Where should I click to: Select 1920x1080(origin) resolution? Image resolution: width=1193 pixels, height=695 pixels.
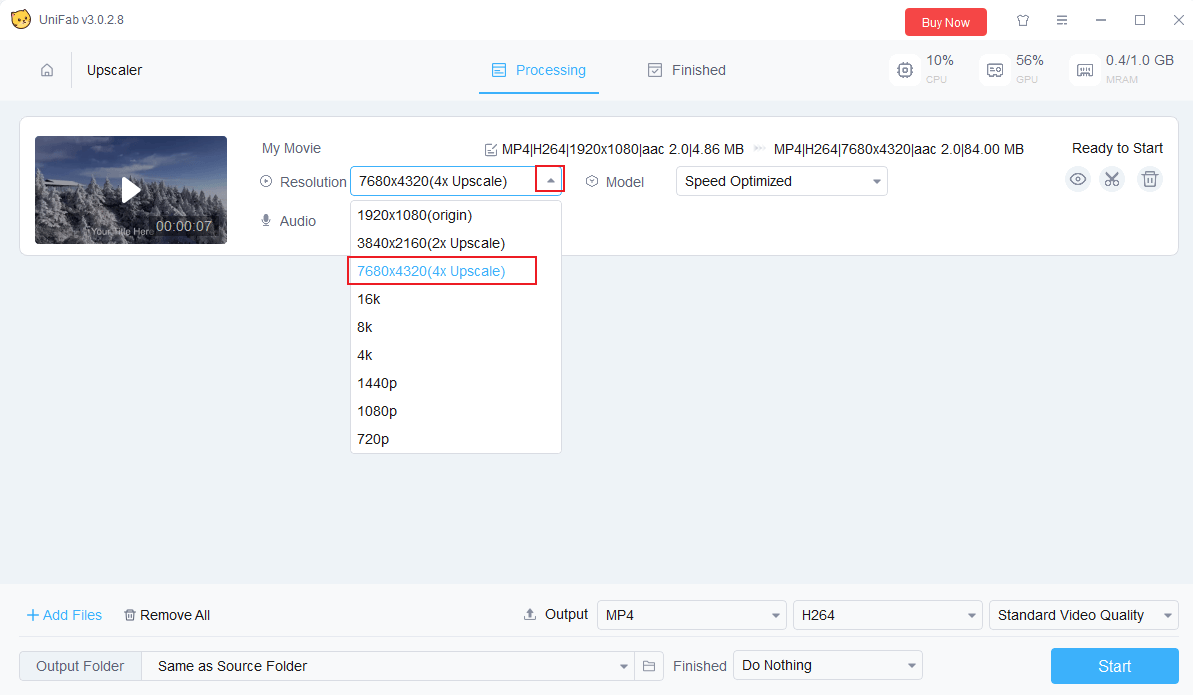pyautogui.click(x=456, y=215)
